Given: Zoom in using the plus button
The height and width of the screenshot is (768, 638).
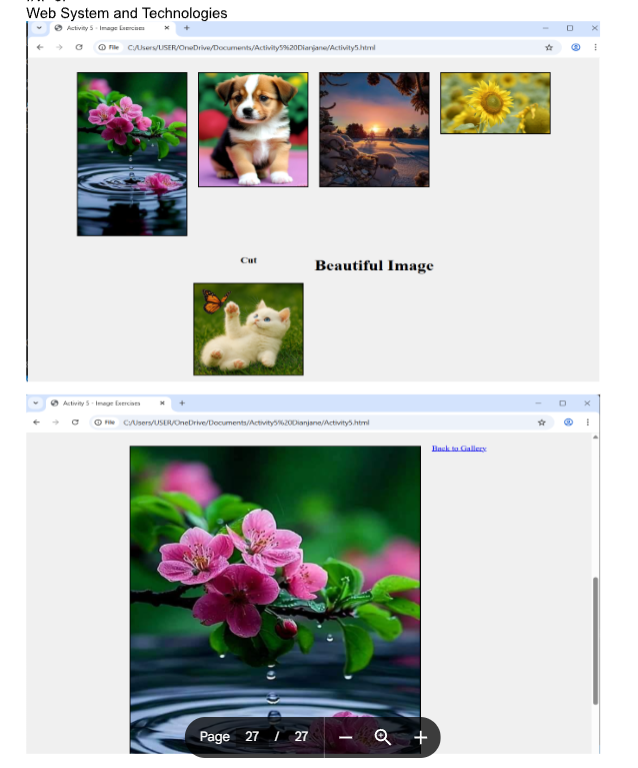Looking at the screenshot, I should point(420,737).
